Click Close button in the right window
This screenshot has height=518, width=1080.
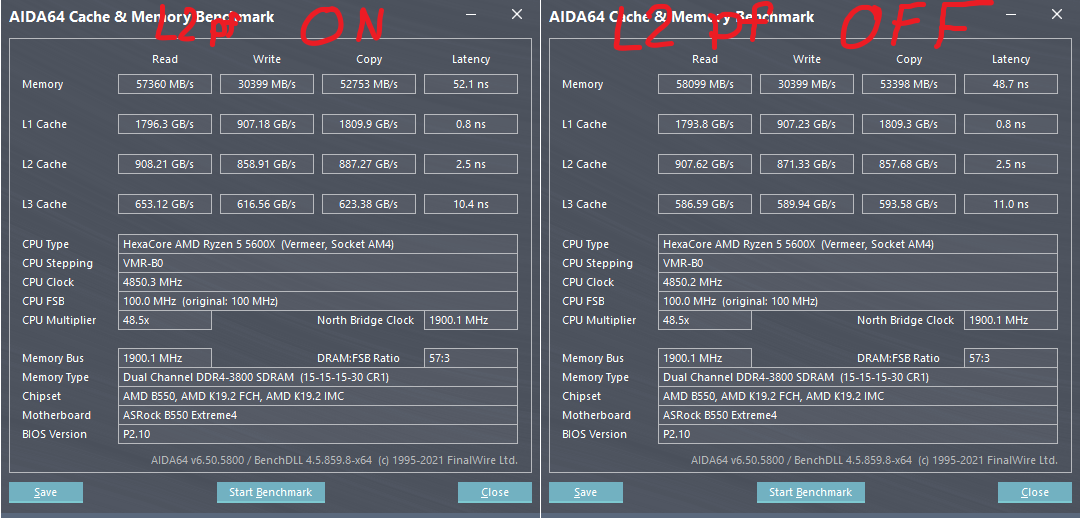[1035, 492]
